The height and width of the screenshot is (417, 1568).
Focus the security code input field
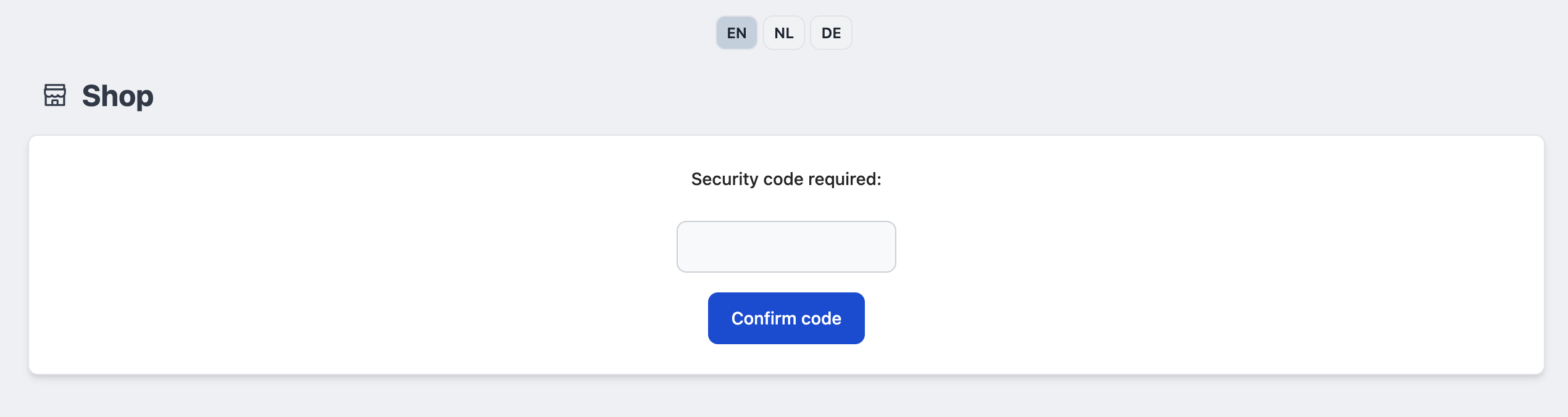coord(786,247)
